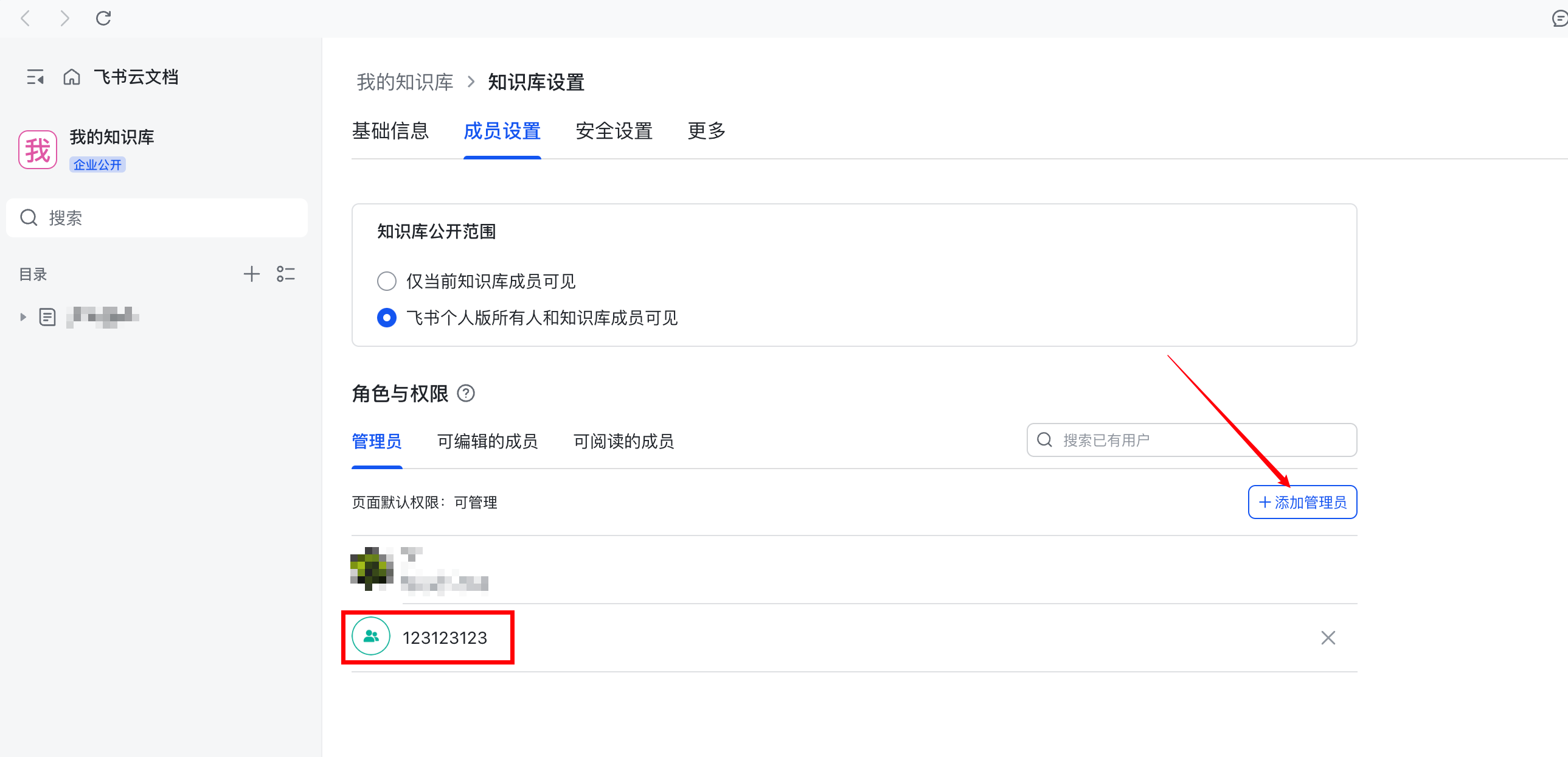This screenshot has height=757, width=1568.
Task: Open the help icon beside 角色与权限
Action: point(467,394)
